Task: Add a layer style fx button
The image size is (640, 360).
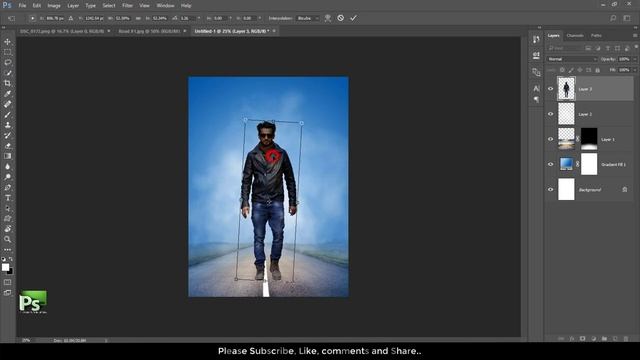Action: point(572,338)
